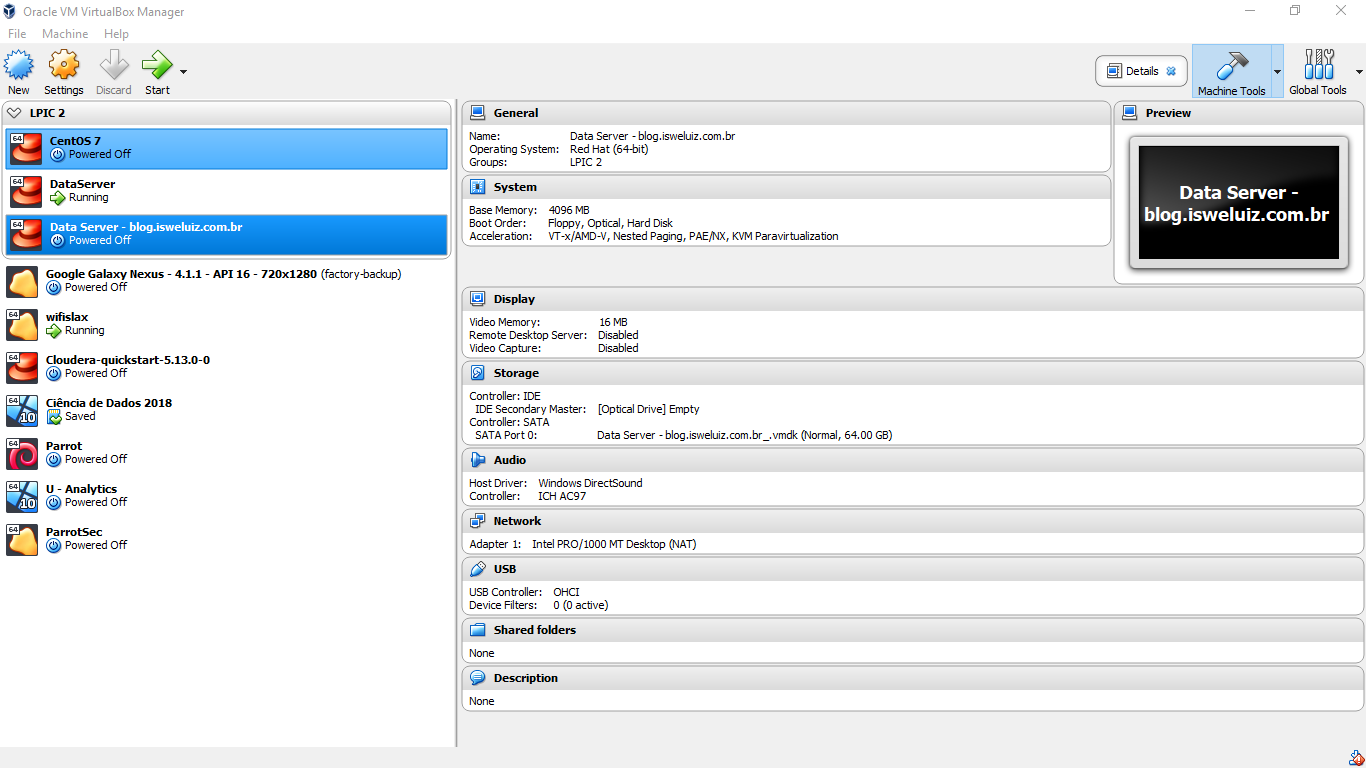
Task: Click the wifislax Linux icon
Action: coord(22,325)
